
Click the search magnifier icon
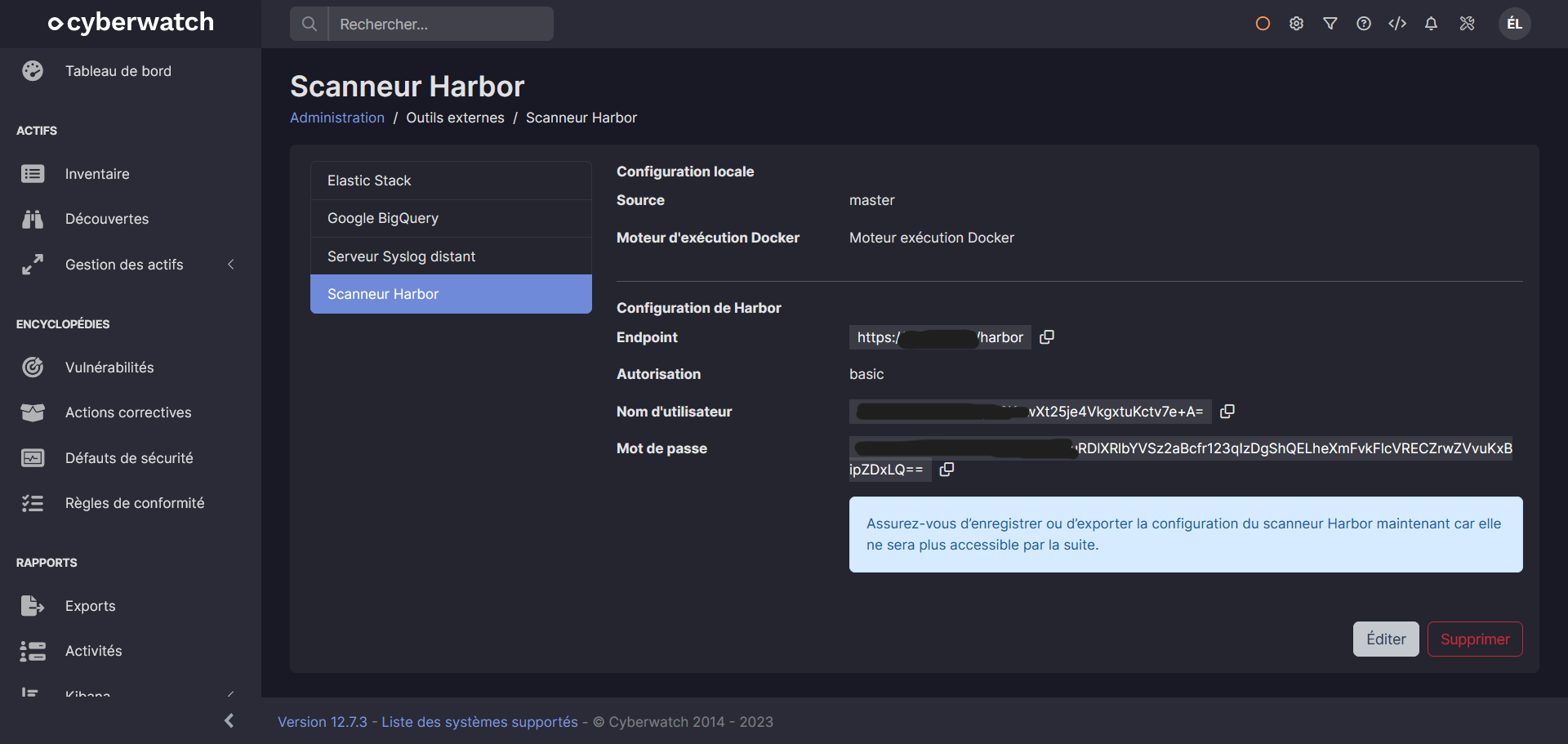coord(309,24)
